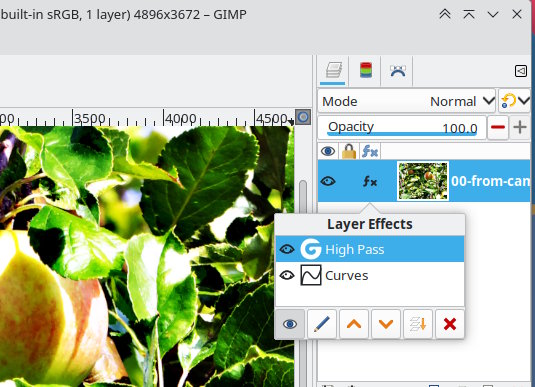Open the dock tab configuration menu
This screenshot has height=387, width=535.
pos(521,71)
